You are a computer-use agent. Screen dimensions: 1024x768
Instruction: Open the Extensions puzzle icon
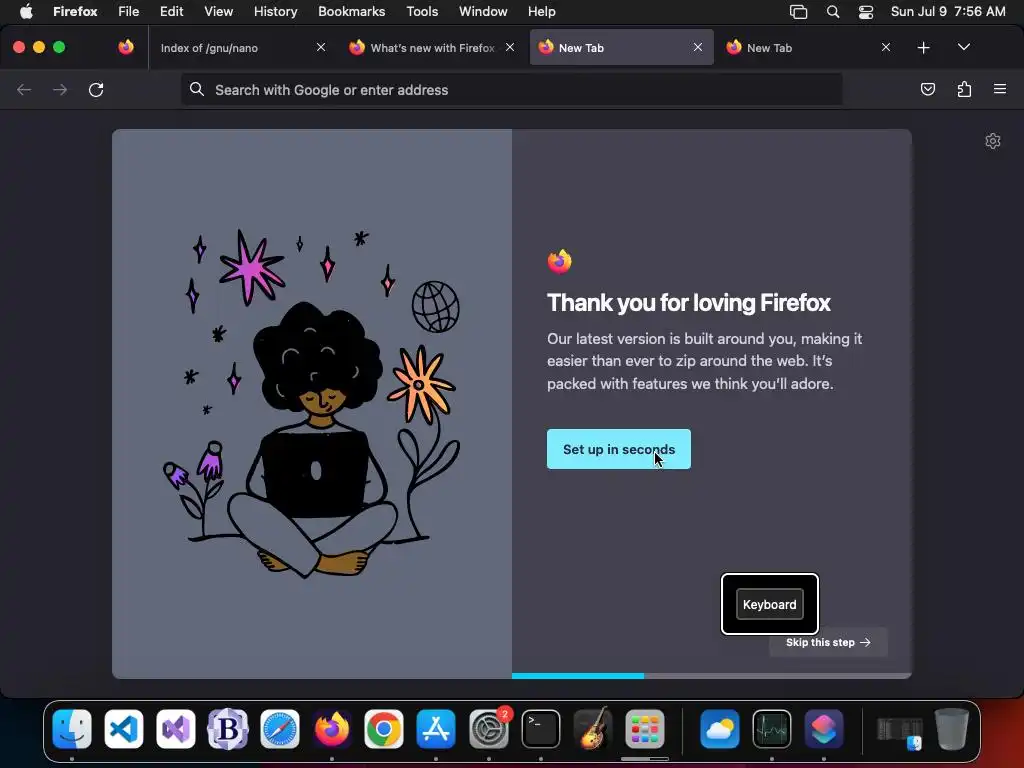click(x=964, y=89)
